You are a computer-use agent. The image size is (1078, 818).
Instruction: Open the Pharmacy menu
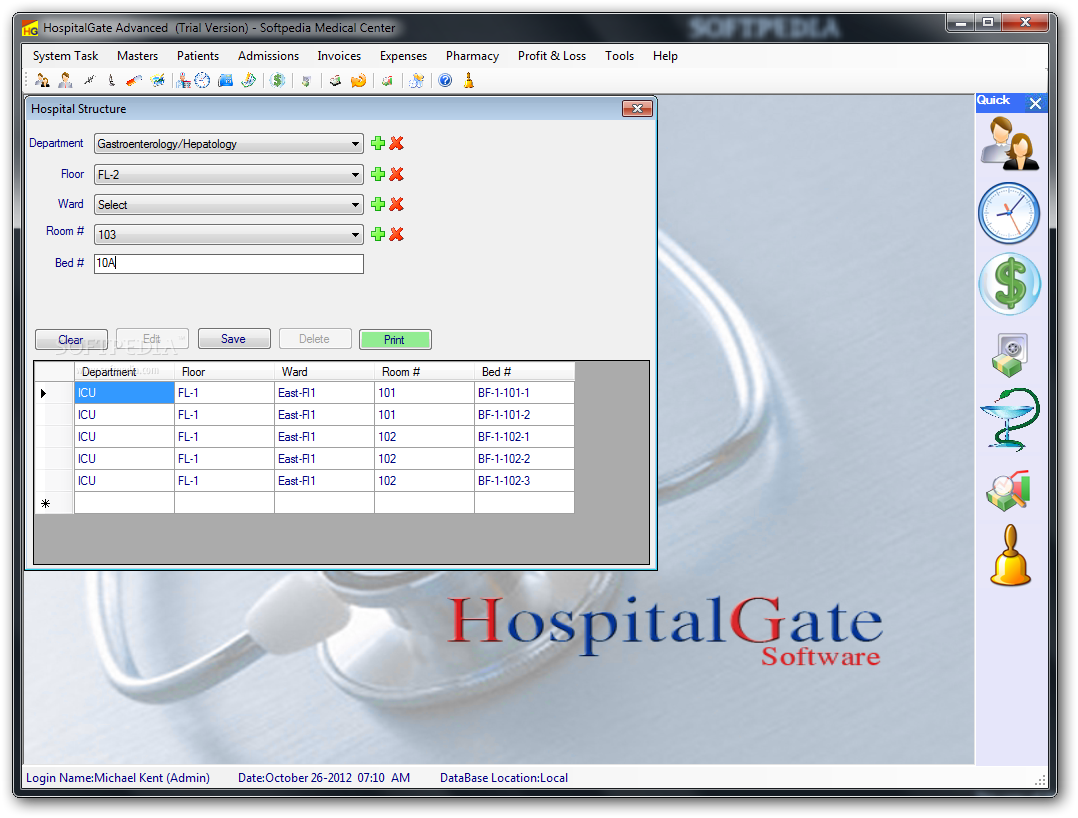coord(472,56)
